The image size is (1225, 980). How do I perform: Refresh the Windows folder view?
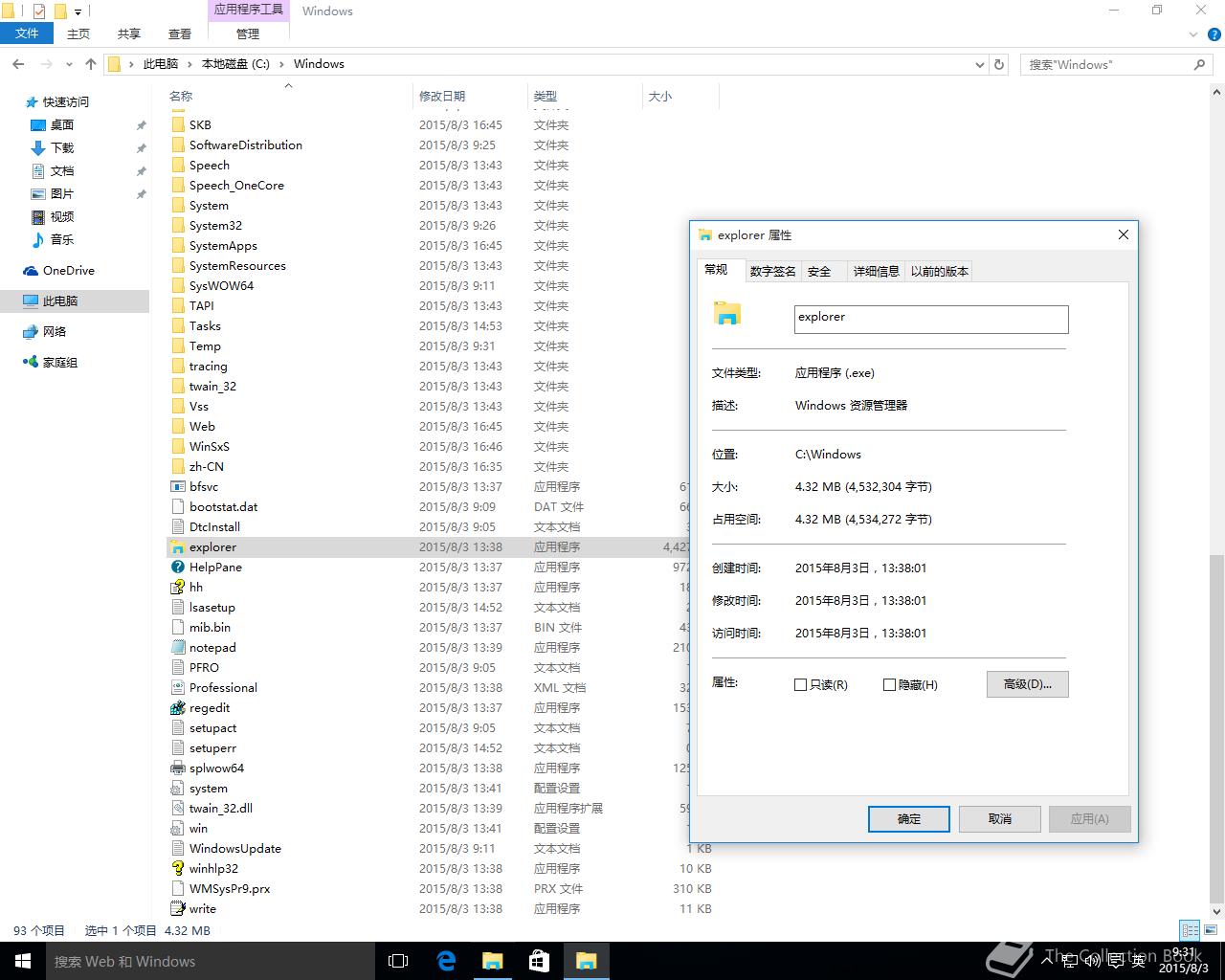tap(999, 64)
